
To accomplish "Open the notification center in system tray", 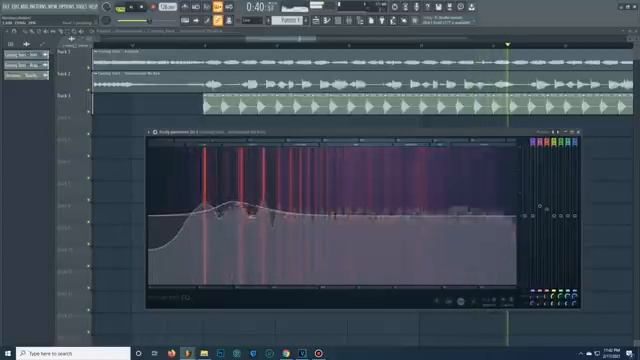I will [x=629, y=353].
